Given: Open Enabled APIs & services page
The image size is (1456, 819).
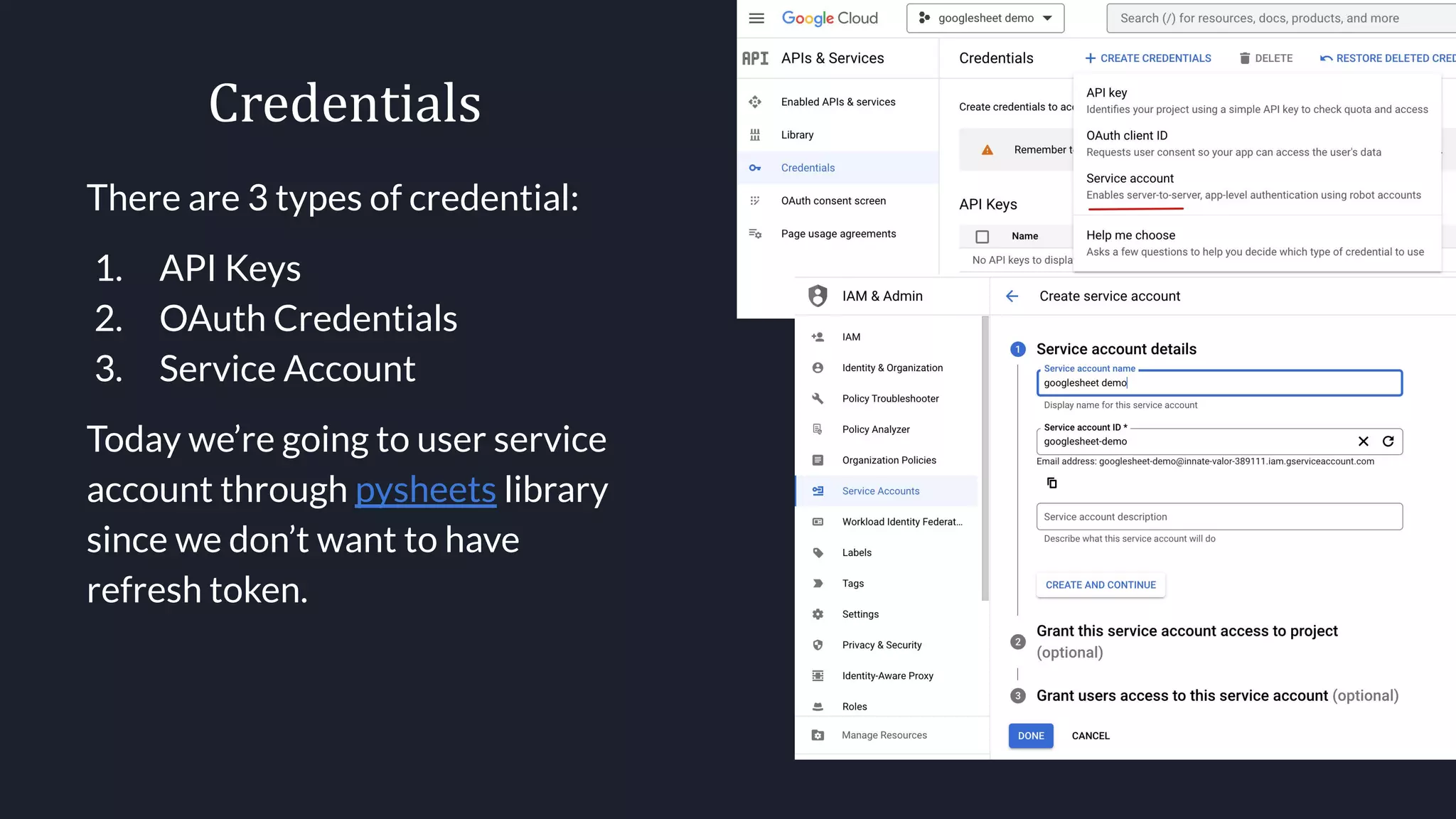Looking at the screenshot, I should point(838,102).
